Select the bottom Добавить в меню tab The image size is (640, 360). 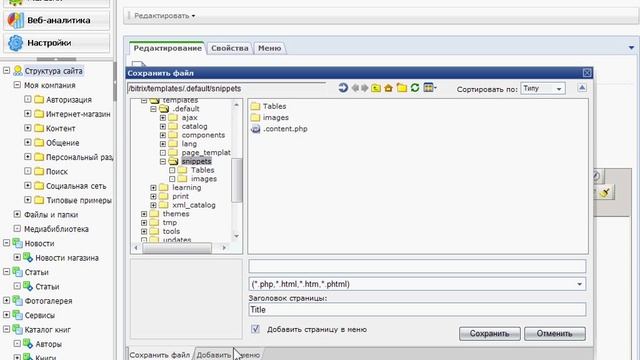tap(228, 354)
